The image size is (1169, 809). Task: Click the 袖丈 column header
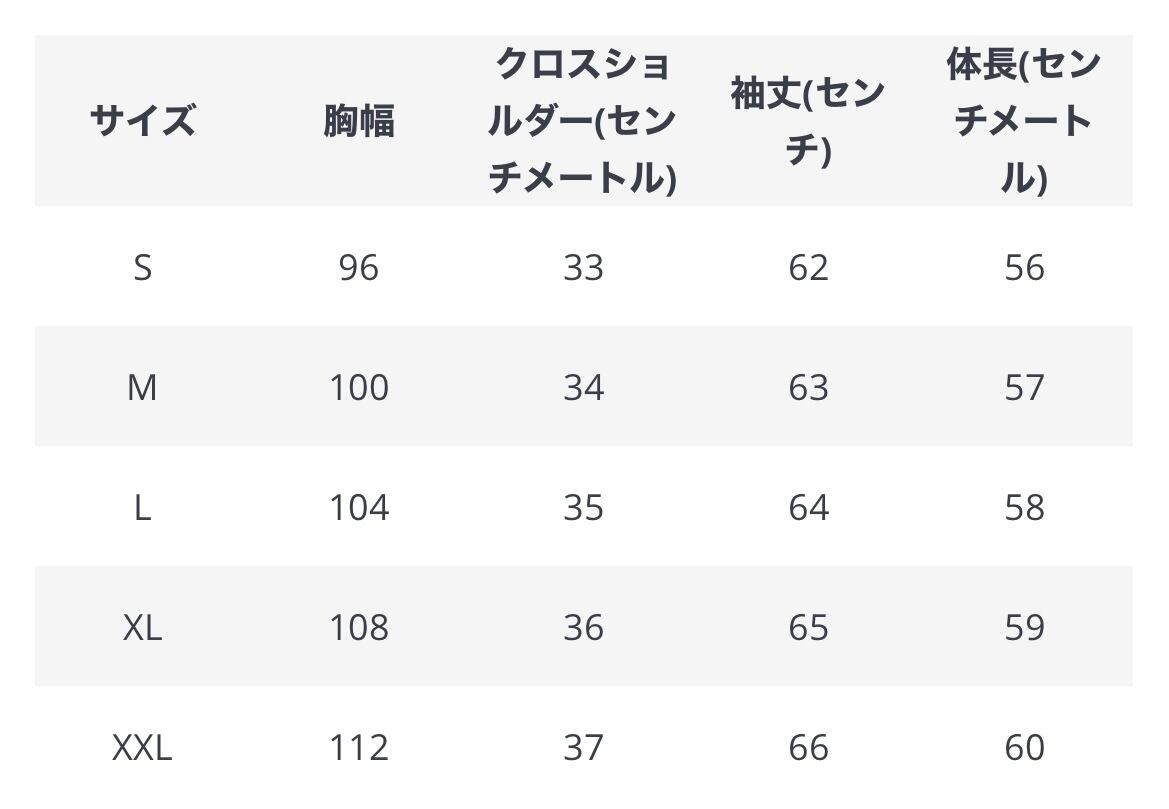coord(808,121)
